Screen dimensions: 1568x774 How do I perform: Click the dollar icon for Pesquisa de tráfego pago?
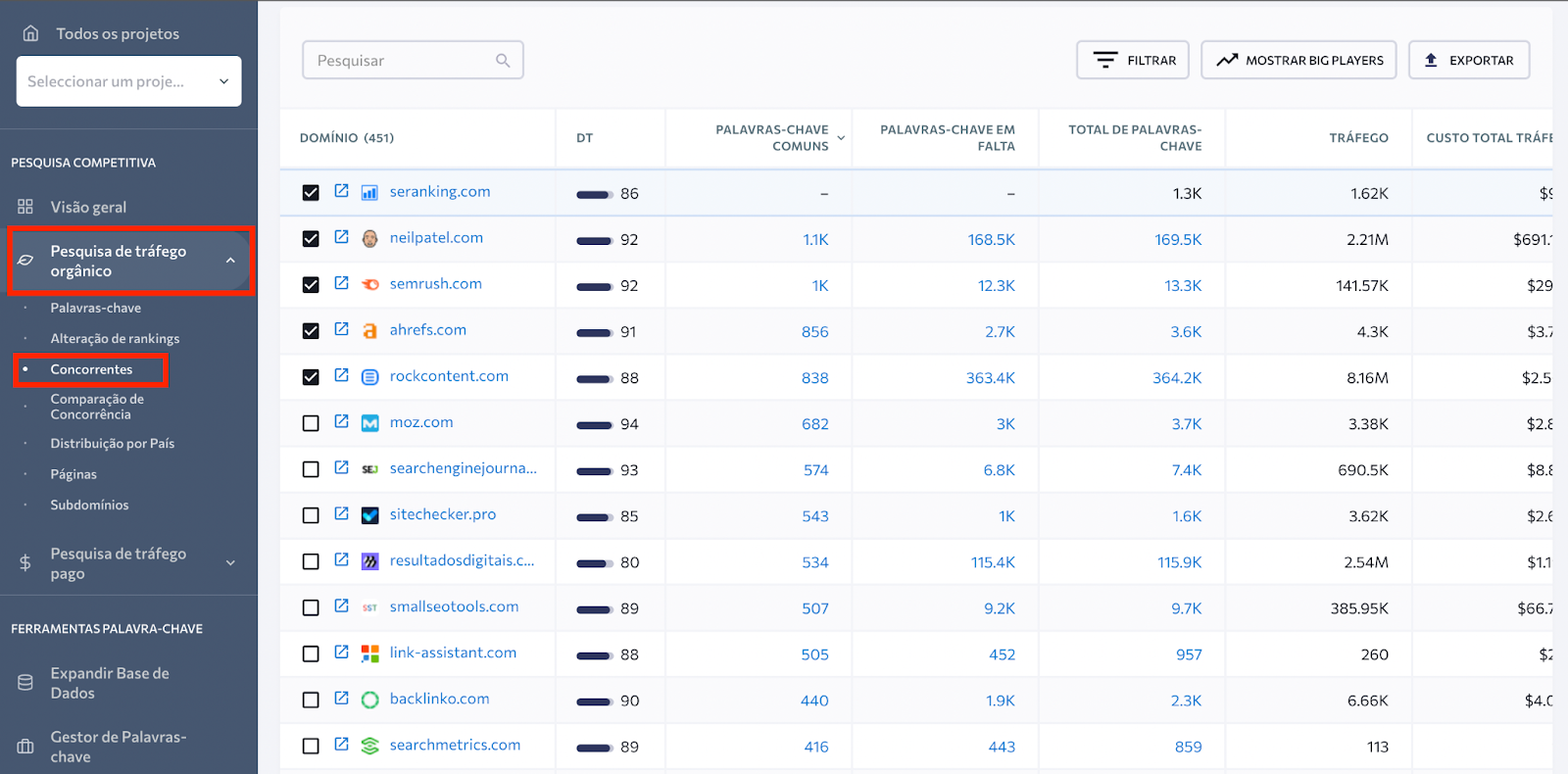(25, 563)
